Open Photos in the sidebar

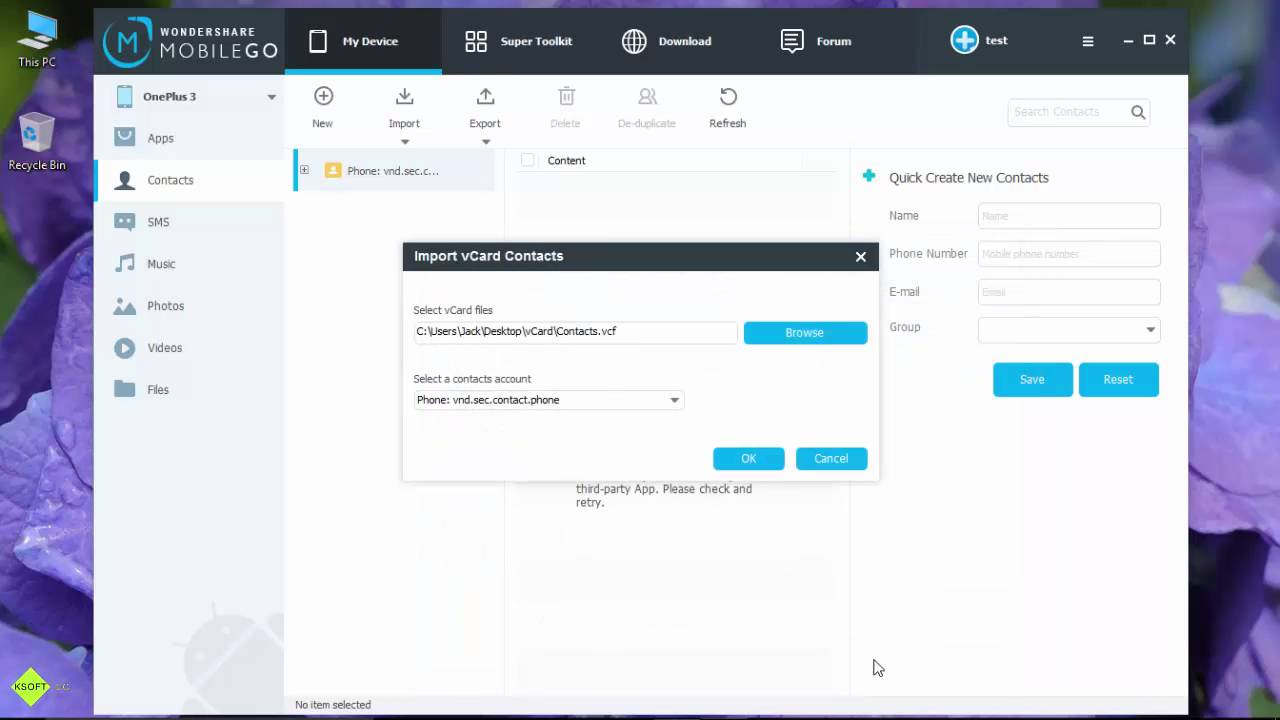click(x=189, y=306)
